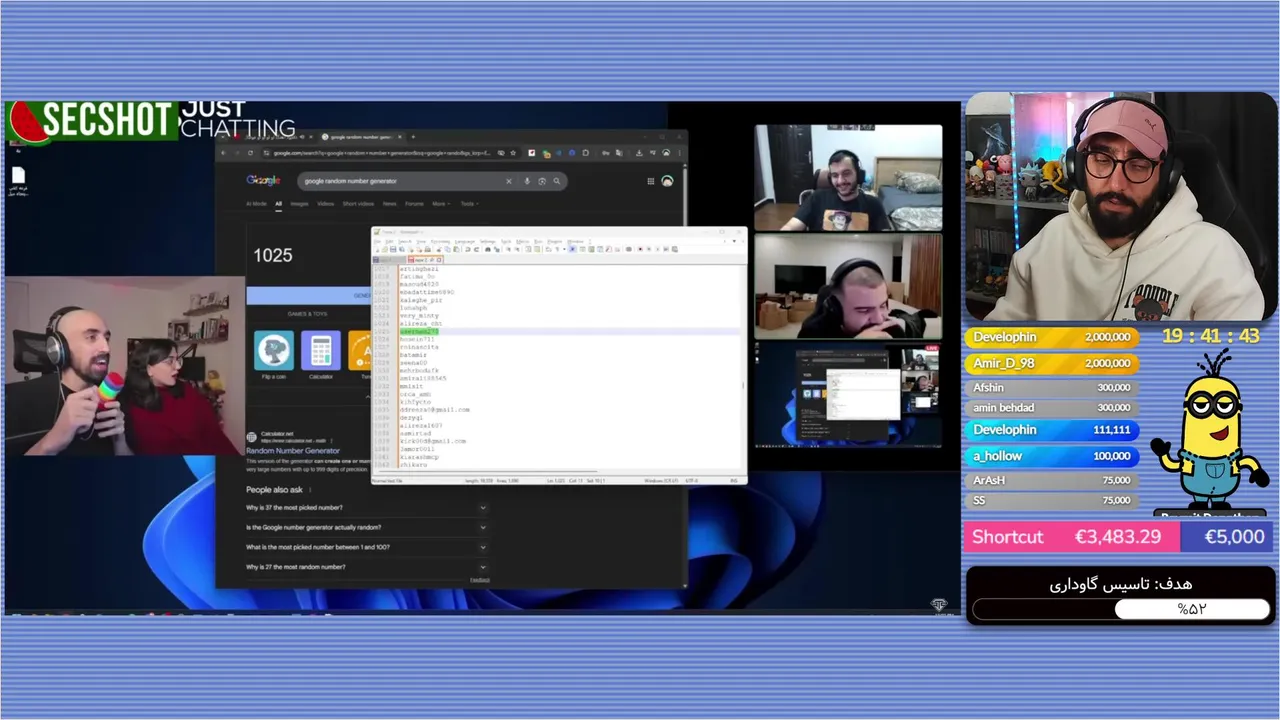Switch to AI Mode search tab

pyautogui.click(x=256, y=203)
